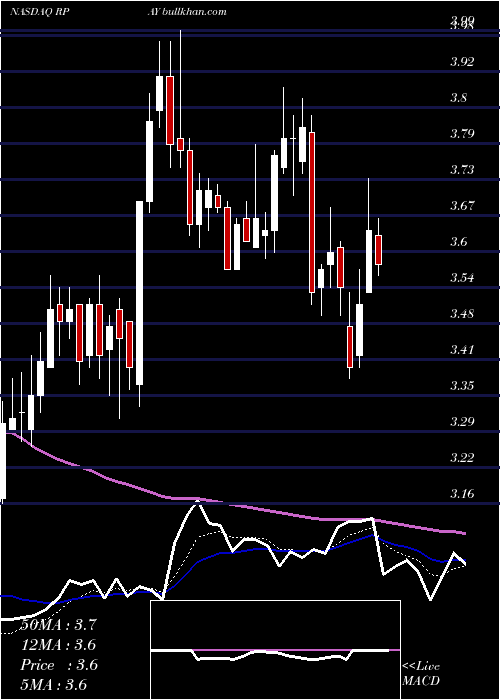Click the 3.67 price axis label
The image size is (500, 700).
(x=462, y=206)
